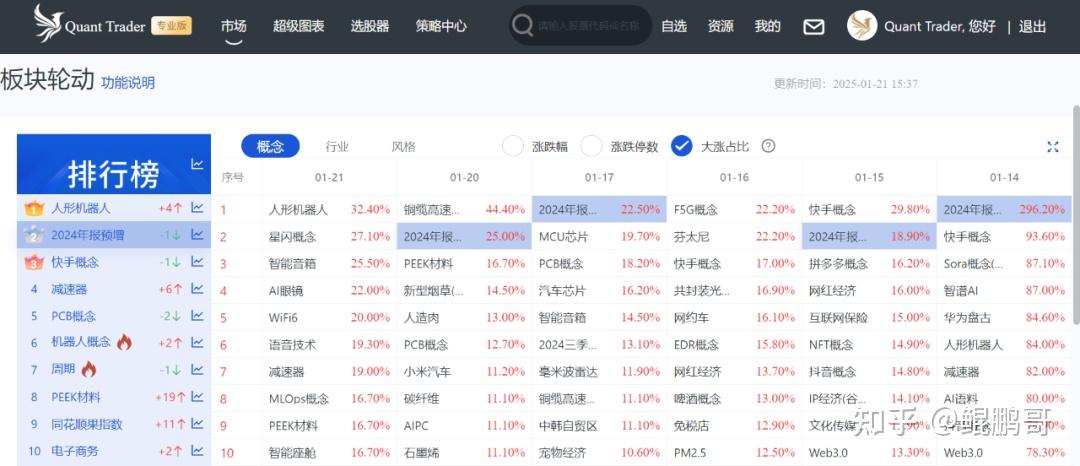
Task: Click bronze rank-3 medal icon
Action: (34, 262)
